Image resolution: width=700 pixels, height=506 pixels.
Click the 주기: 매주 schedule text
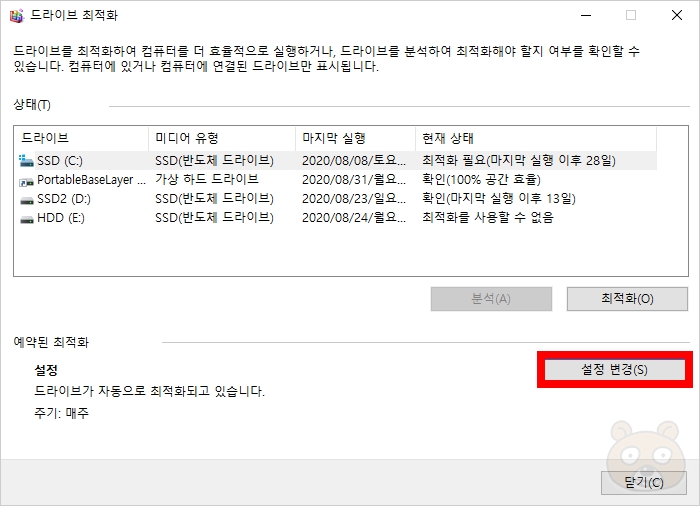(x=61, y=413)
